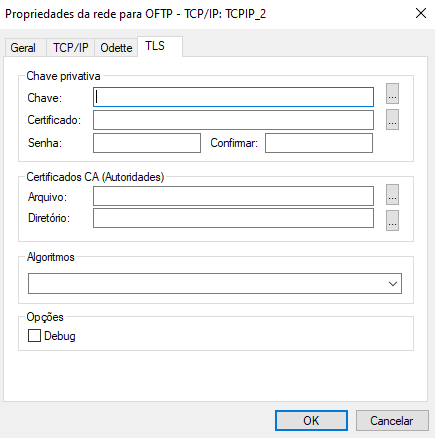Switch to the Geral tab
Screen dimensions: 435x438
[23, 48]
